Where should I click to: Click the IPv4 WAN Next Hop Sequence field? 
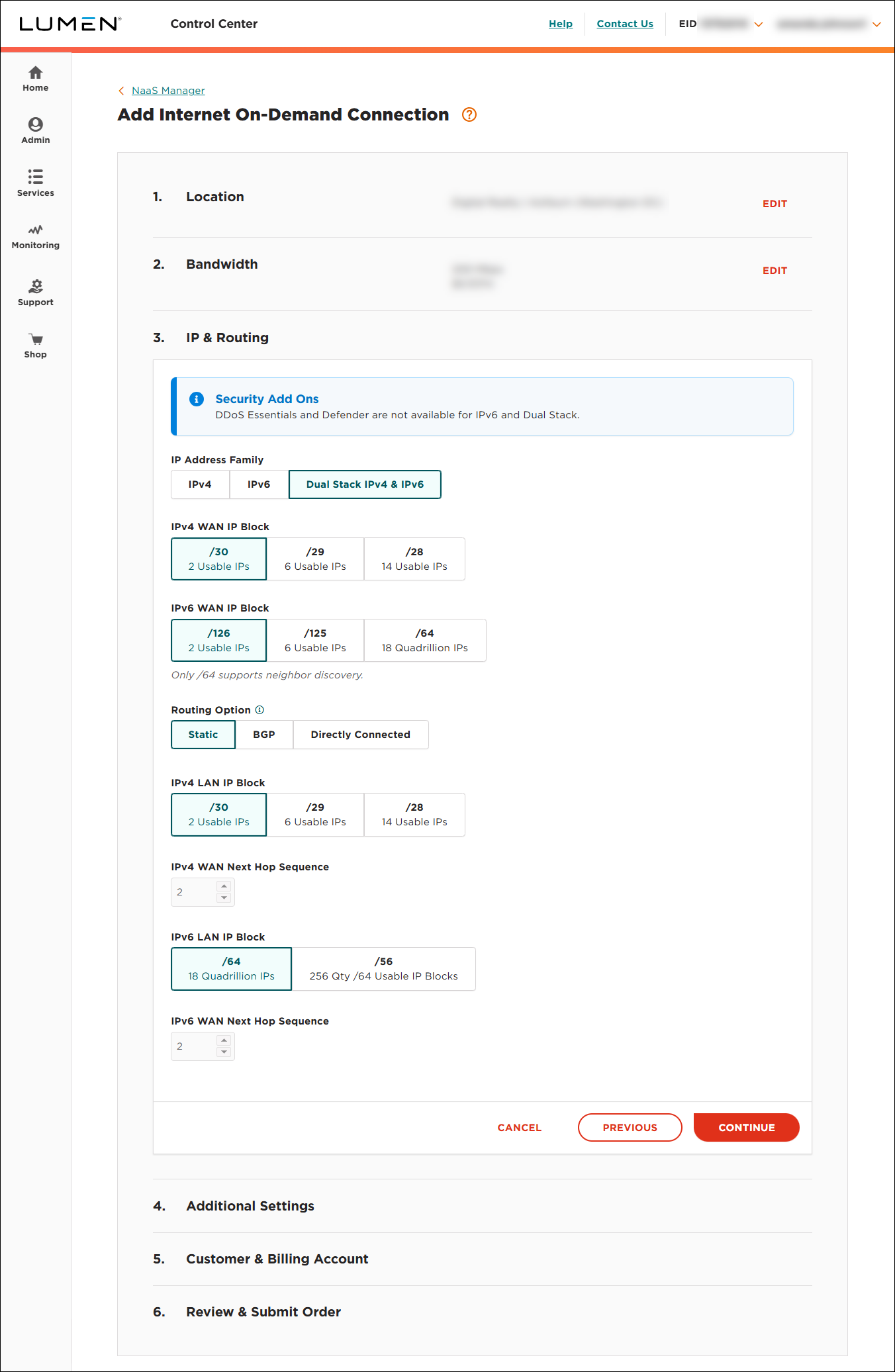(x=203, y=892)
